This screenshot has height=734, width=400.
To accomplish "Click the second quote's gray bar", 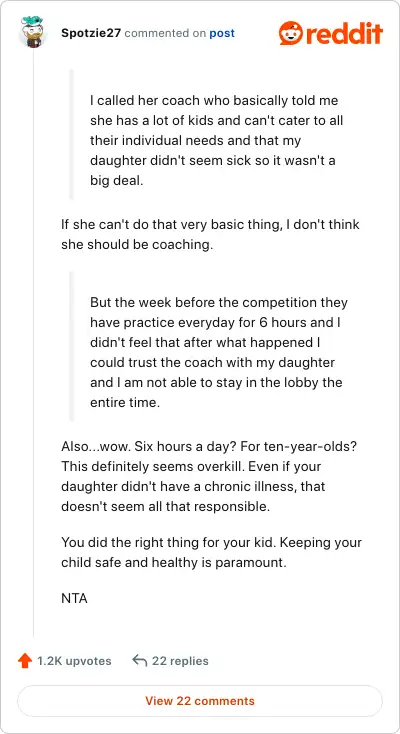I will (71, 346).
